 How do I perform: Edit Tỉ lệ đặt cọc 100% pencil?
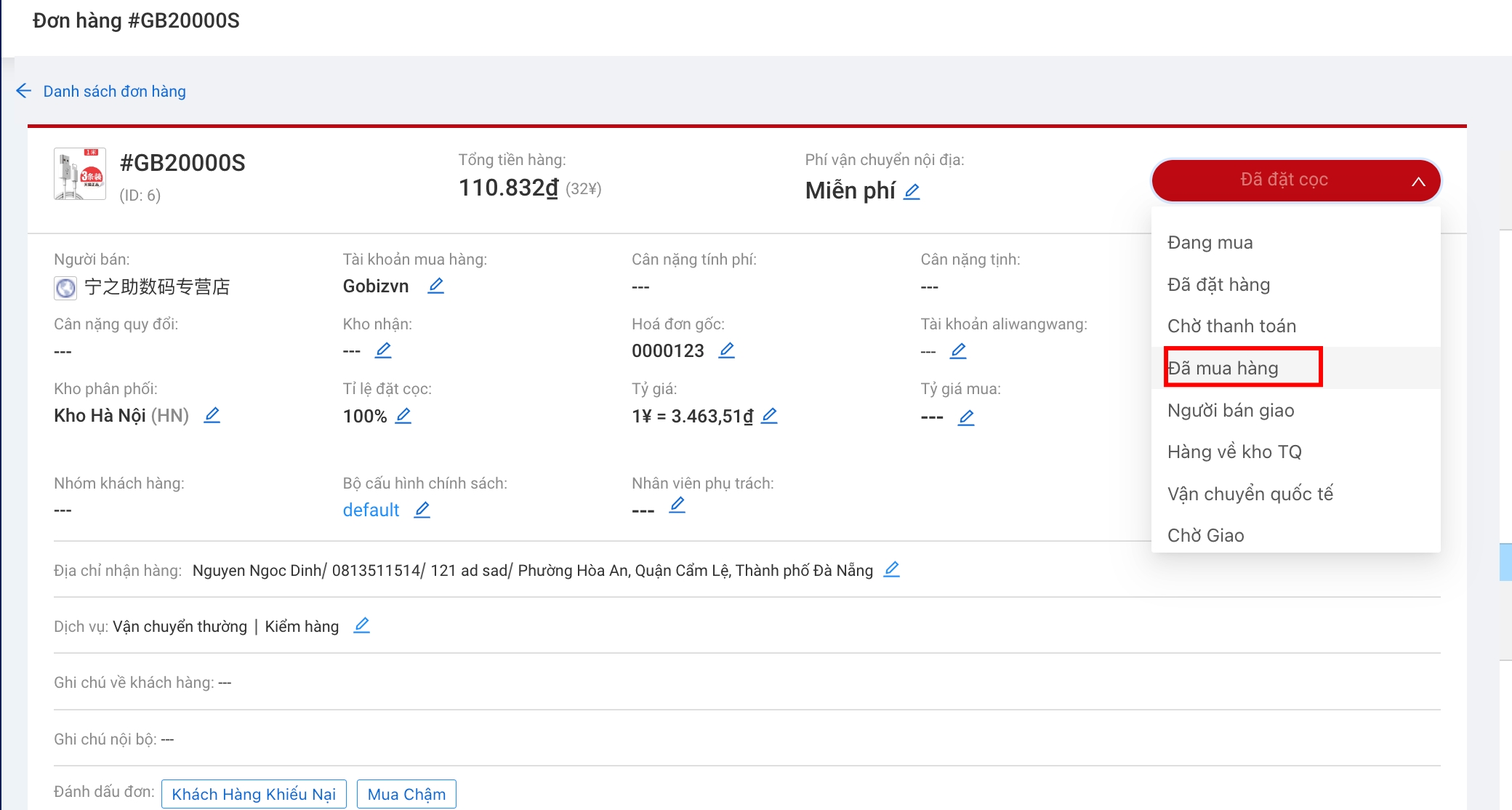[x=403, y=416]
